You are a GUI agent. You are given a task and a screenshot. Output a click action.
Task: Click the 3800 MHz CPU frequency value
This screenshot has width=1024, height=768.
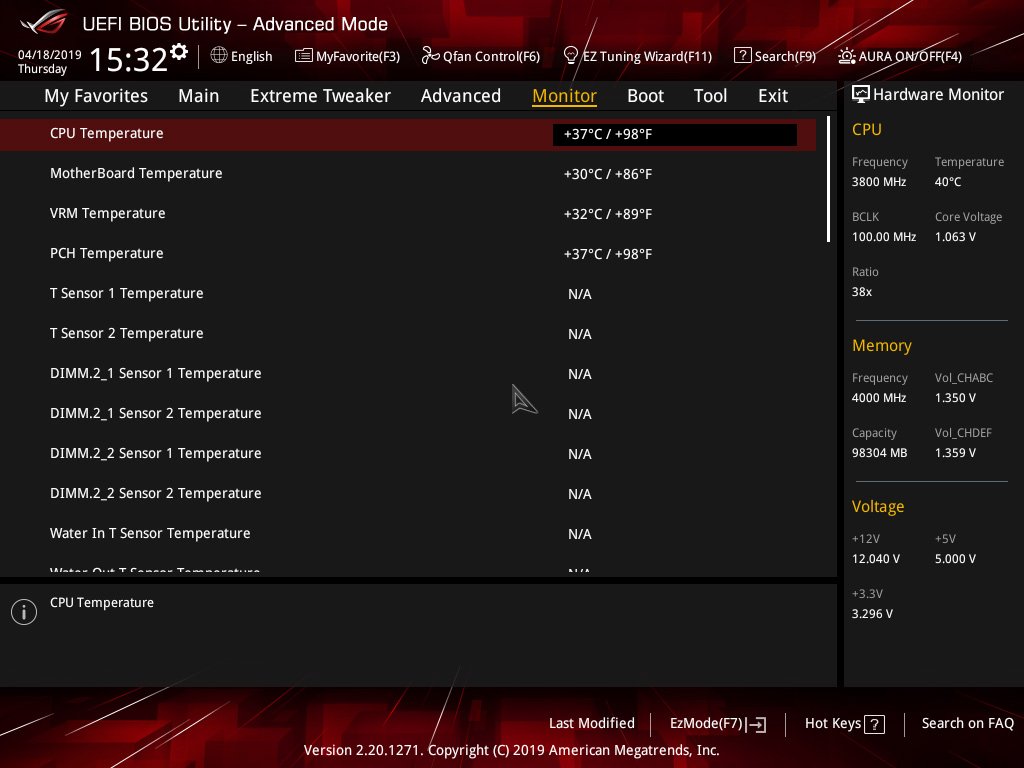(879, 182)
